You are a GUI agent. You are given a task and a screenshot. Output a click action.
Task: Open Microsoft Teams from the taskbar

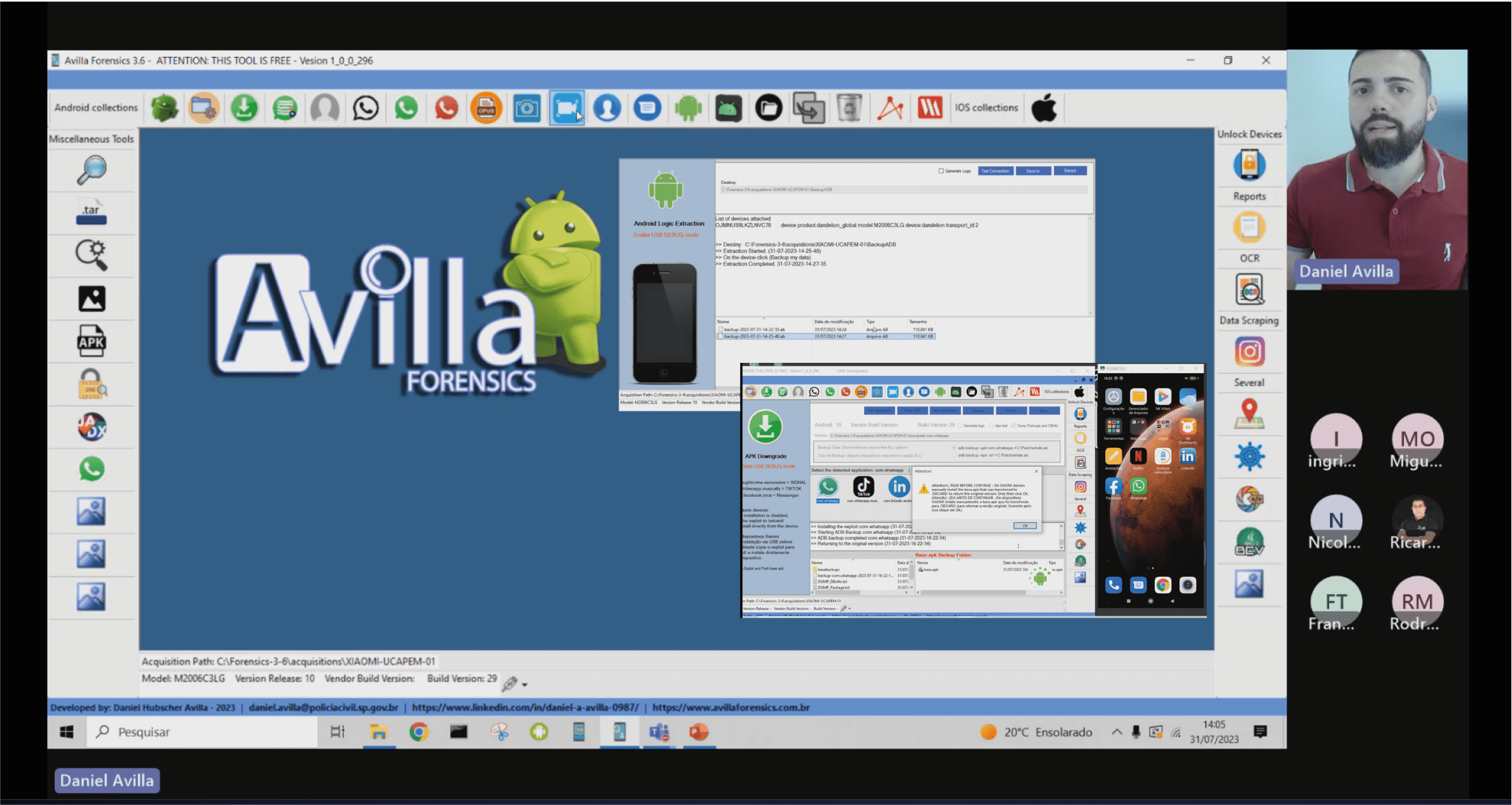coord(659,732)
